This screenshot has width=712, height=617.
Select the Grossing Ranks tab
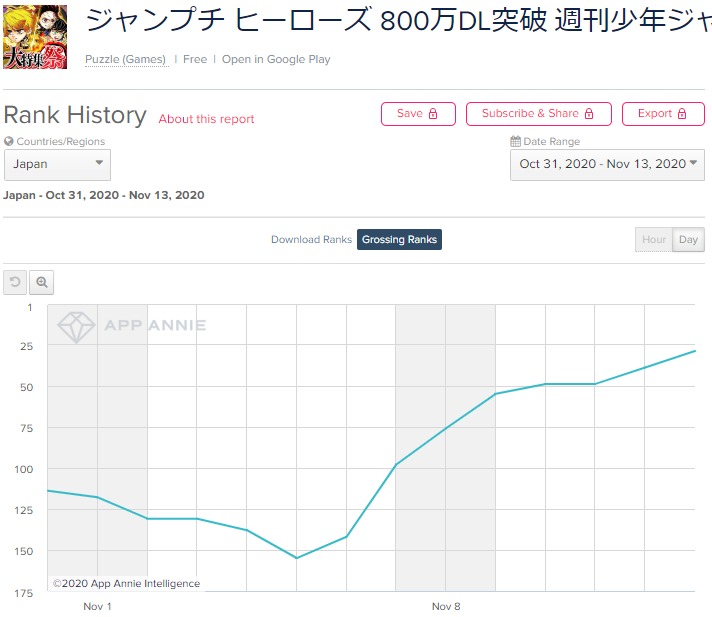pyautogui.click(x=399, y=239)
